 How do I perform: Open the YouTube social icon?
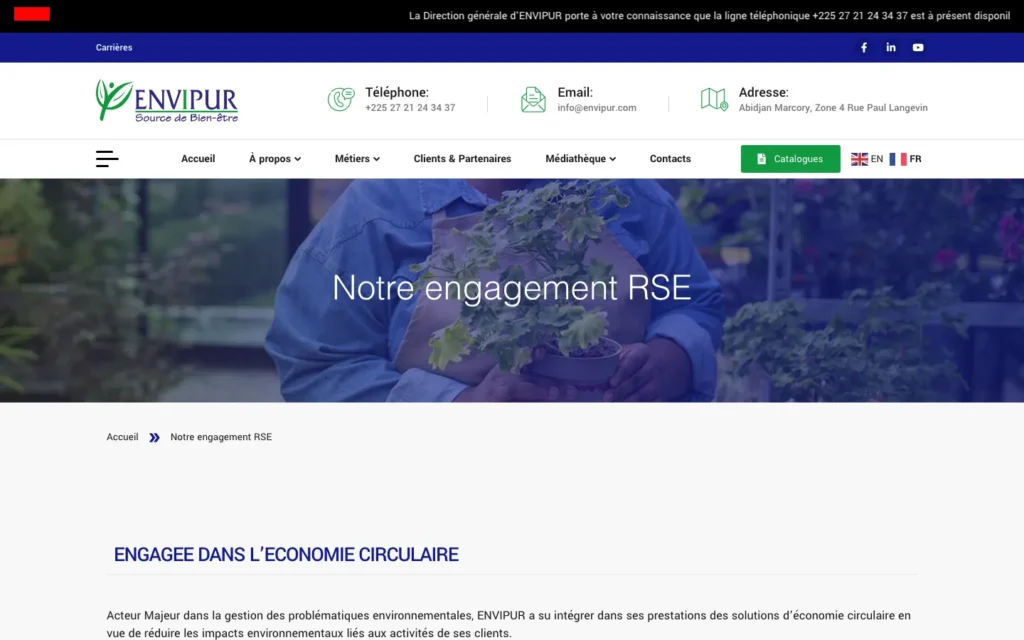pyautogui.click(x=918, y=48)
